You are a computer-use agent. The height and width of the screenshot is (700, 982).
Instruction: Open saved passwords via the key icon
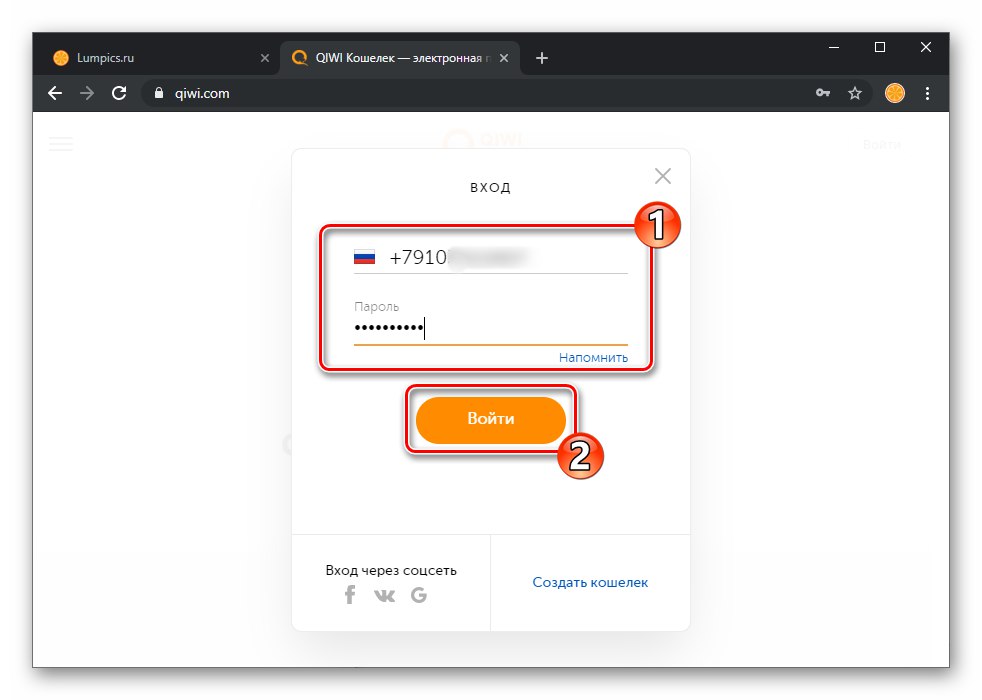[x=822, y=93]
